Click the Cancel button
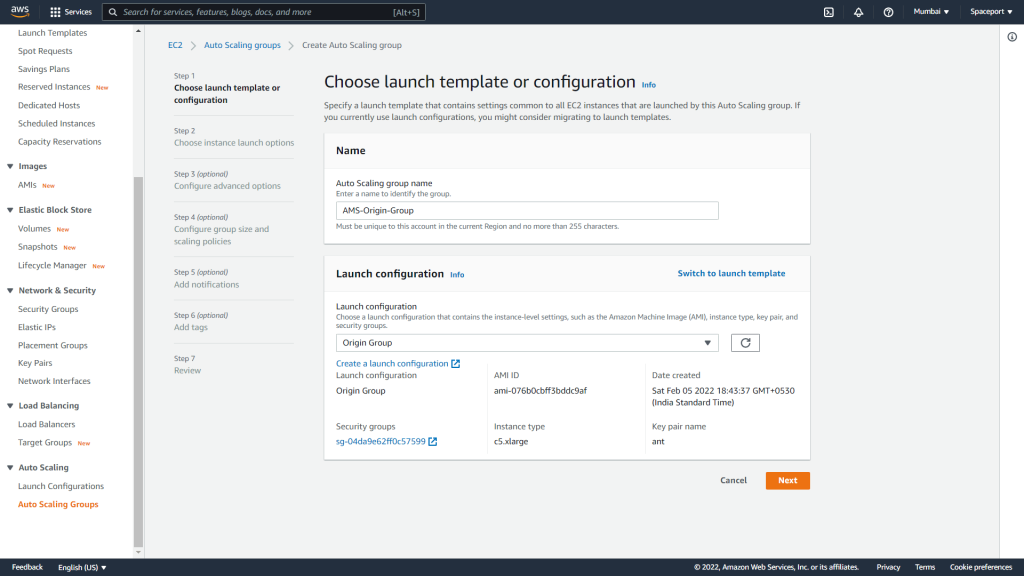The height and width of the screenshot is (576, 1024). click(x=733, y=481)
